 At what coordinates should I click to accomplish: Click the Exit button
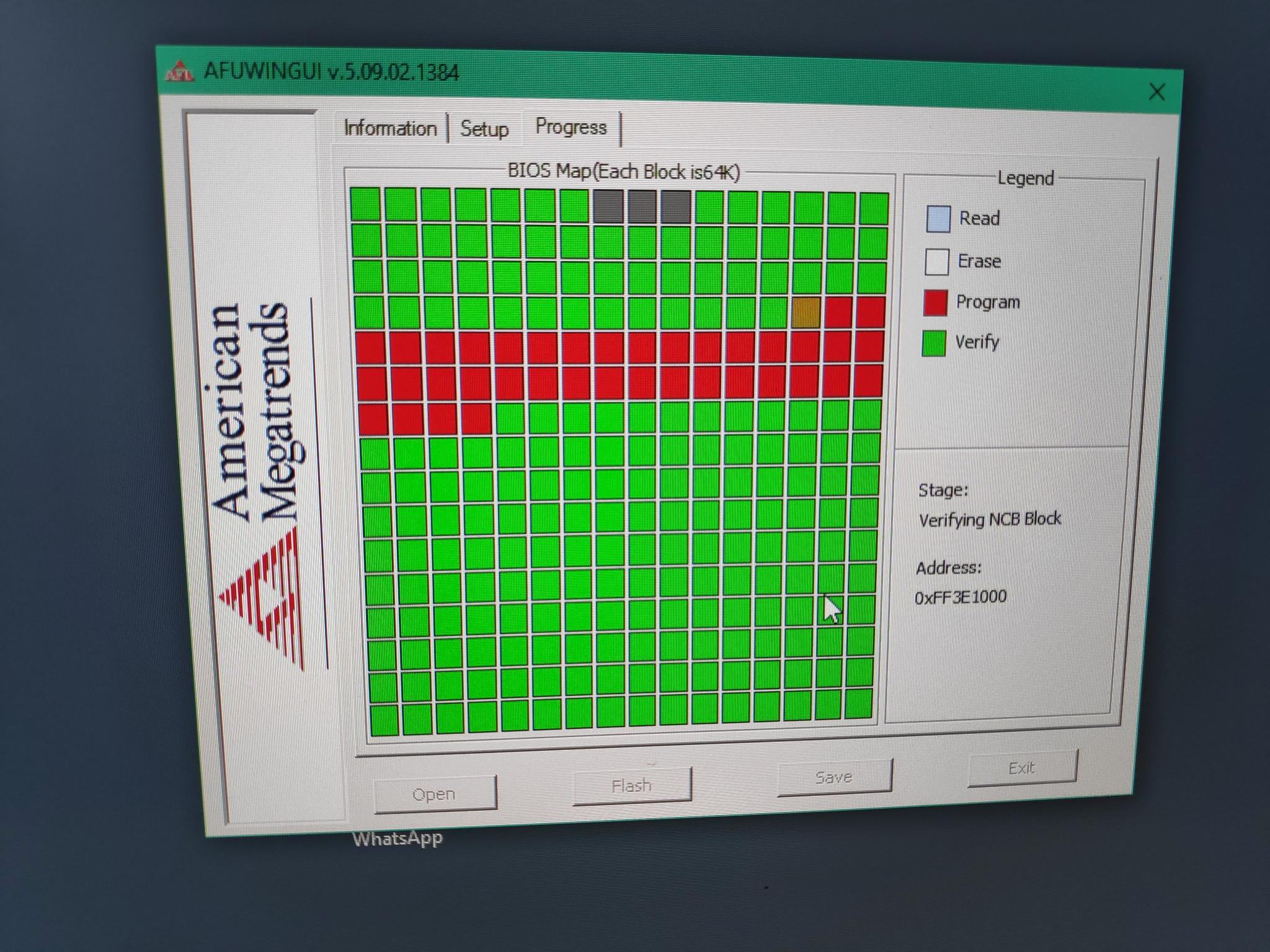pos(1021,768)
